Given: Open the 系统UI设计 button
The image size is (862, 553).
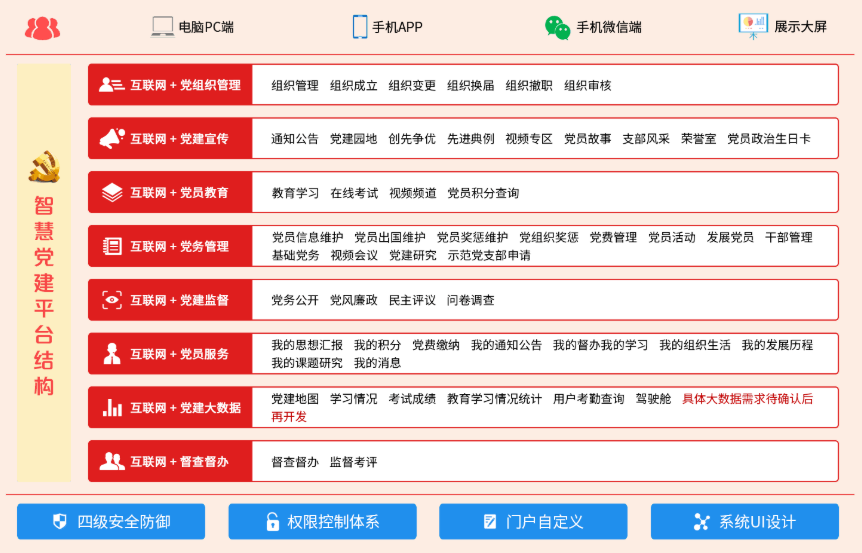Looking at the screenshot, I should coord(745,521).
